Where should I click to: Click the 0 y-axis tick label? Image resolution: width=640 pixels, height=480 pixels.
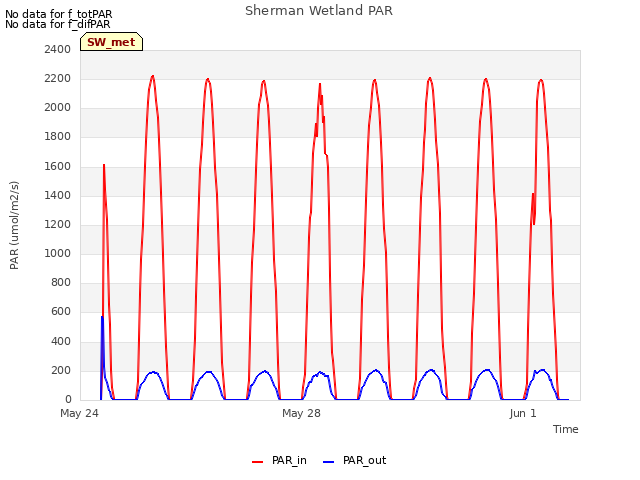click(x=68, y=400)
